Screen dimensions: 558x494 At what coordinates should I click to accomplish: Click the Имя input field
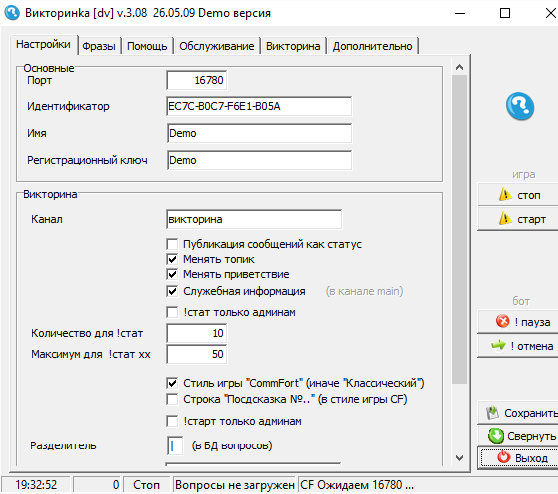pyautogui.click(x=259, y=133)
